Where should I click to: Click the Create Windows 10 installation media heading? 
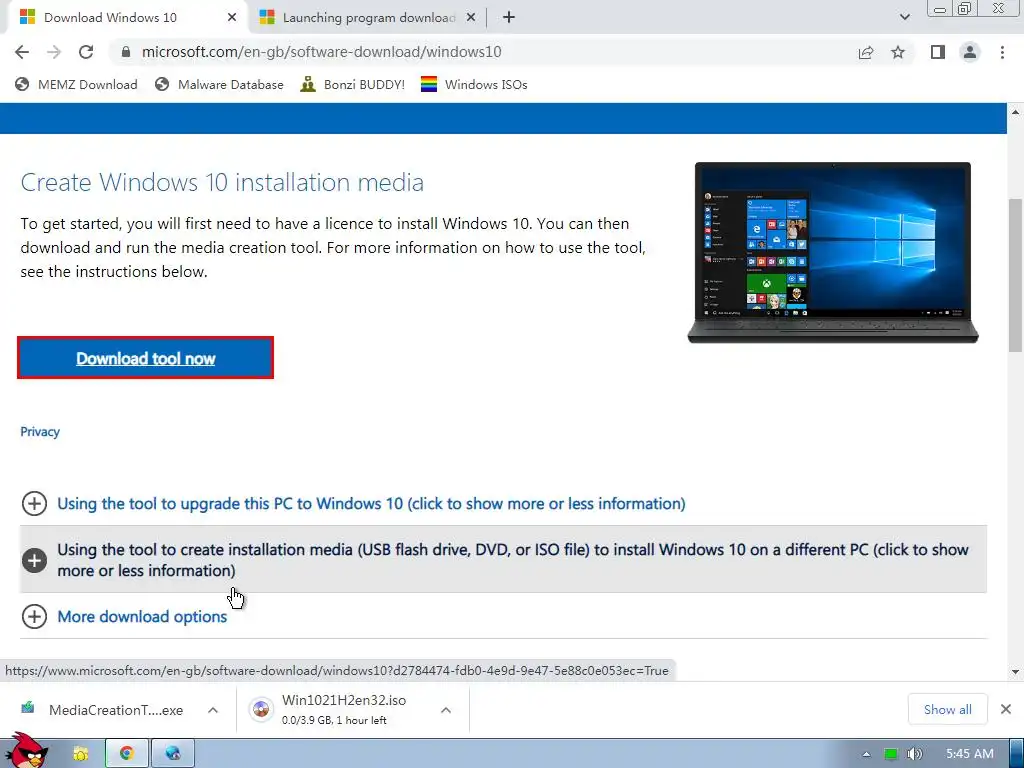click(222, 182)
